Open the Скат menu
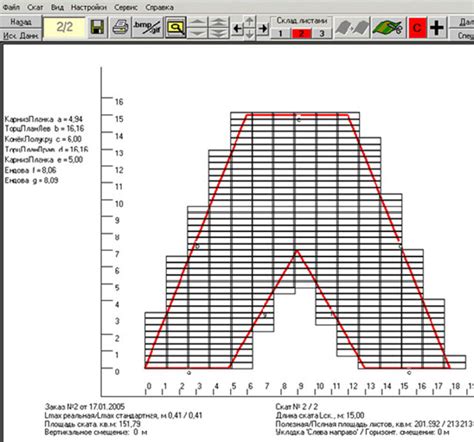 [35, 7]
